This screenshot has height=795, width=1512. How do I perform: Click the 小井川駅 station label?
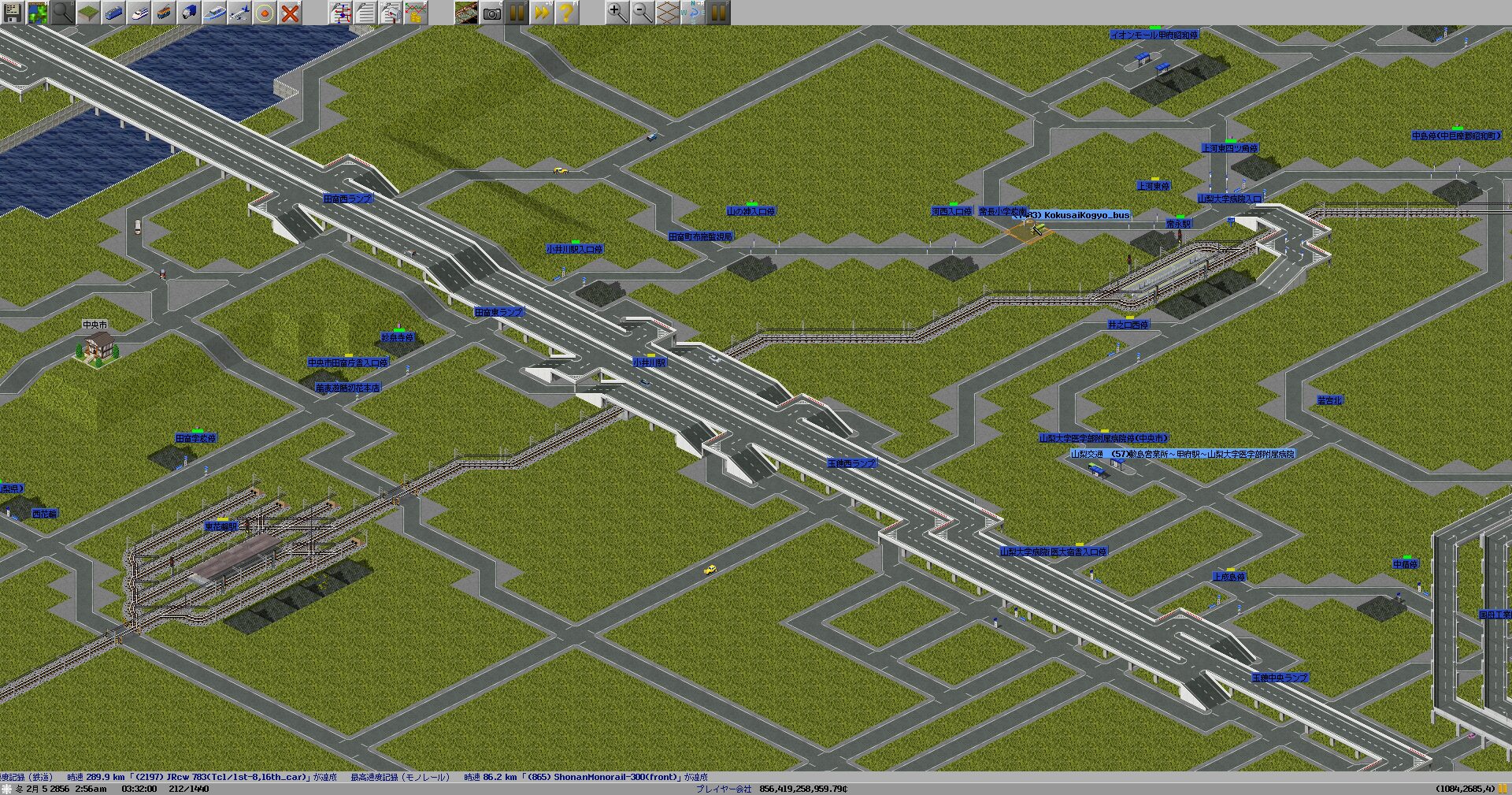click(x=650, y=362)
